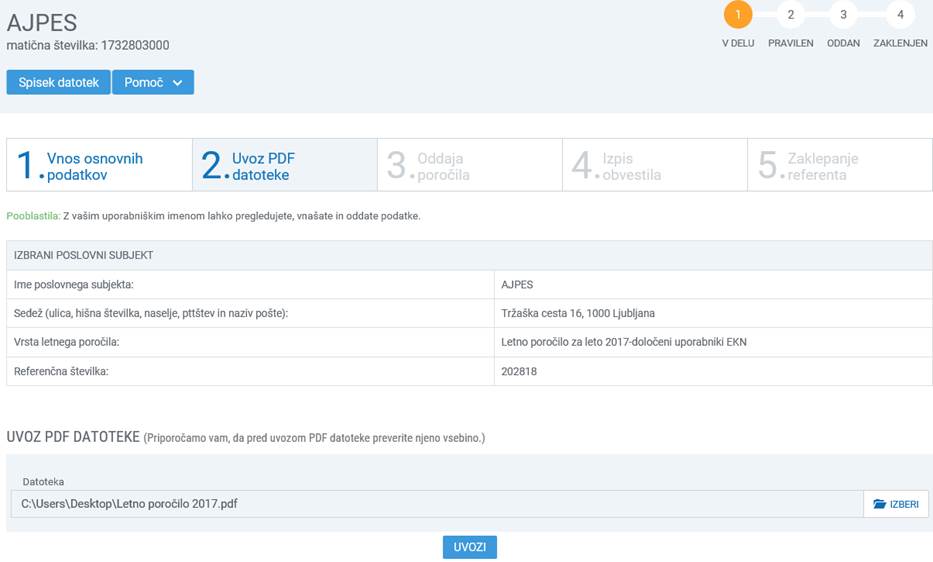The image size is (933, 562).
Task: Open the Spisek datotek file list
Action: (x=58, y=83)
